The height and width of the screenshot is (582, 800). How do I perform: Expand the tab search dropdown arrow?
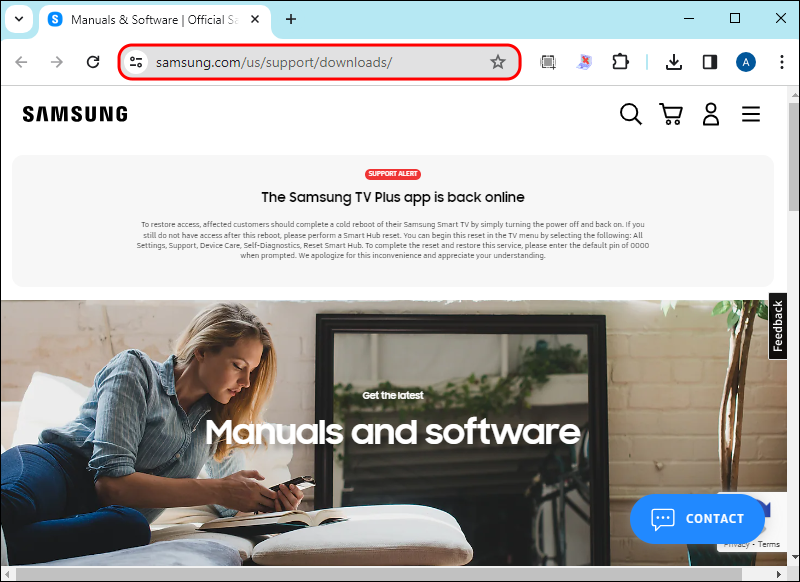(x=19, y=19)
